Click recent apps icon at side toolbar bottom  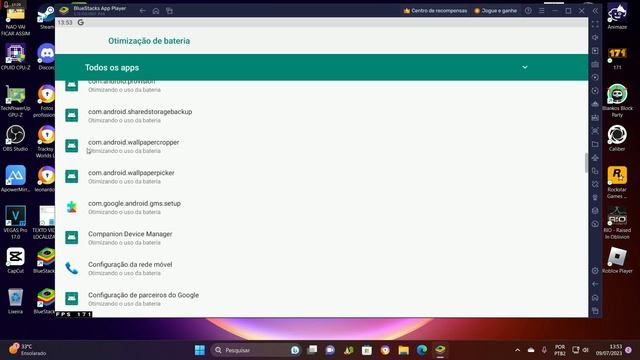pos(595,311)
